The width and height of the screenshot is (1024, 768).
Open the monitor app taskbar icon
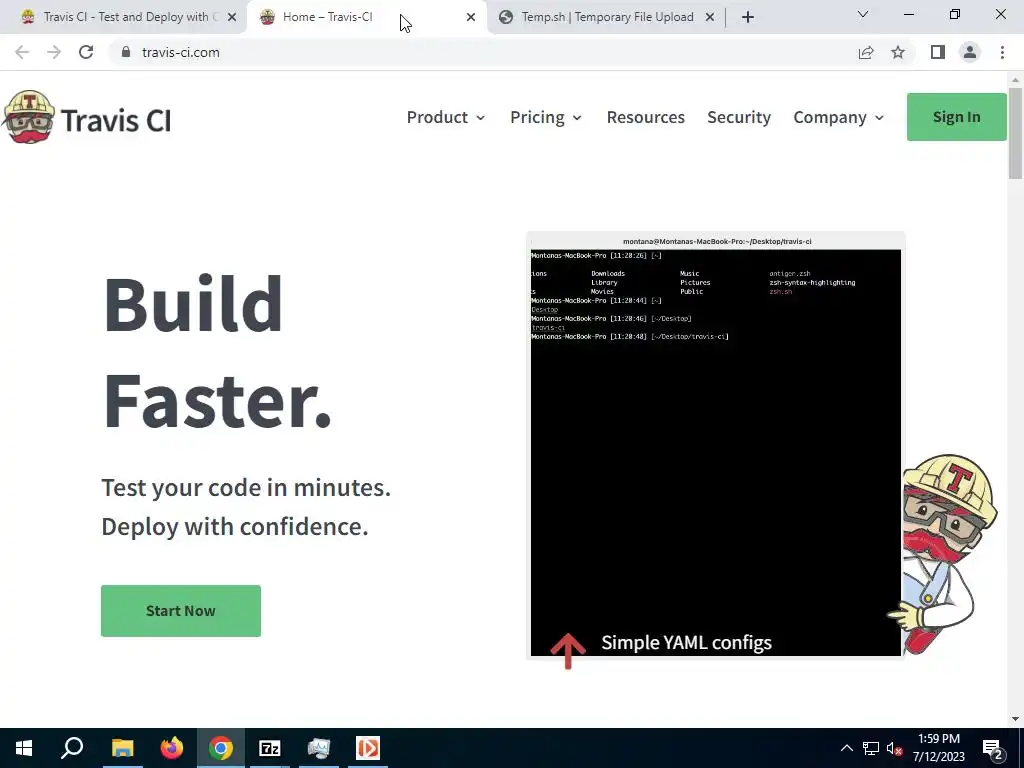tap(319, 748)
